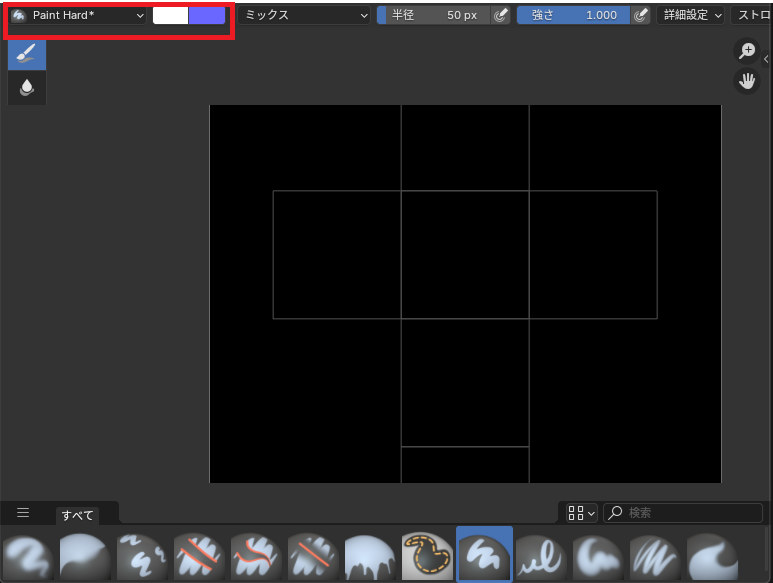Open the Paint Hard brush selector dropdown
This screenshot has width=773, height=583.
(x=77, y=15)
